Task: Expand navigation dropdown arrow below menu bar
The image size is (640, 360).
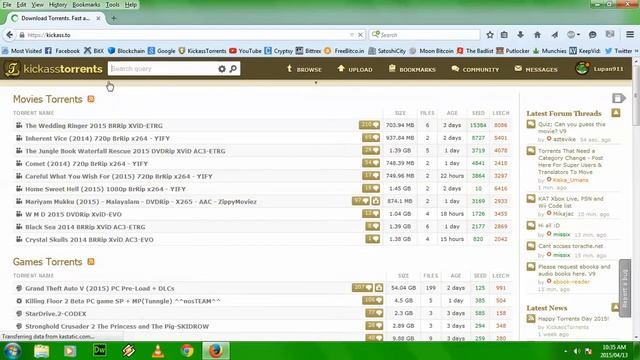Action: click(316, 82)
